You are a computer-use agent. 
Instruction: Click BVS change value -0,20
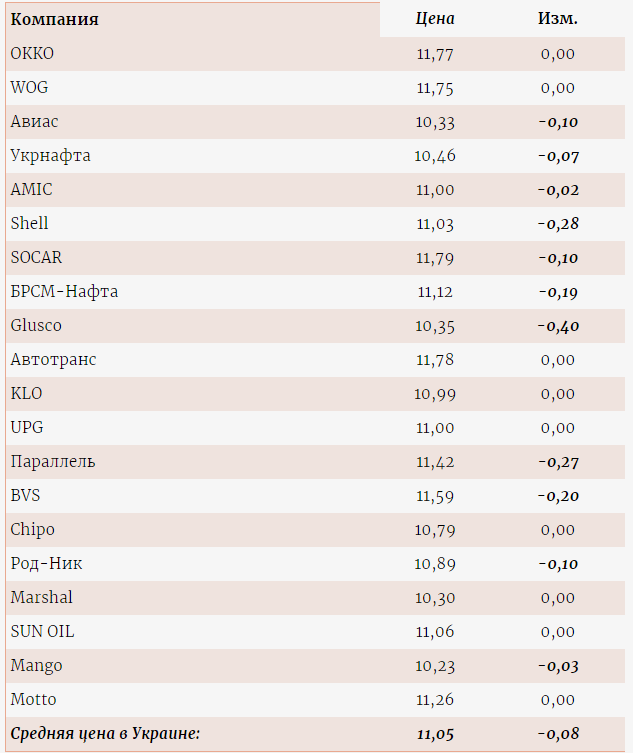(558, 496)
